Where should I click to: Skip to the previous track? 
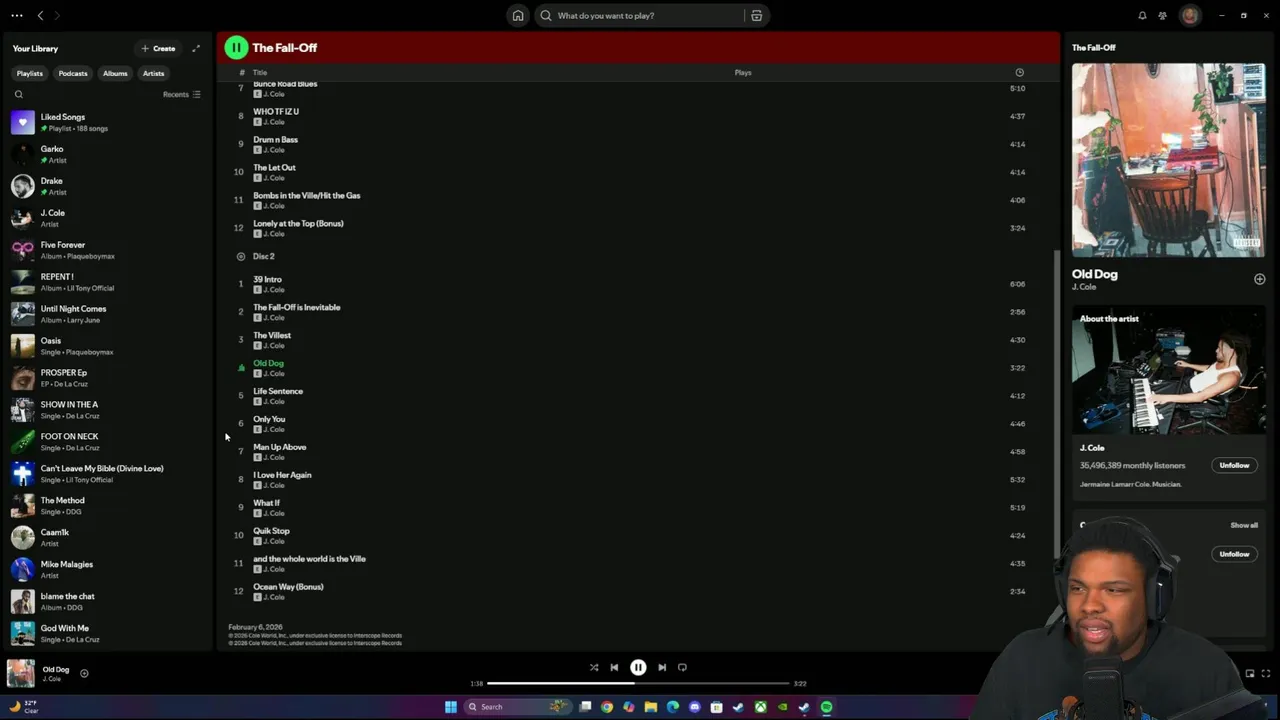pyautogui.click(x=614, y=667)
